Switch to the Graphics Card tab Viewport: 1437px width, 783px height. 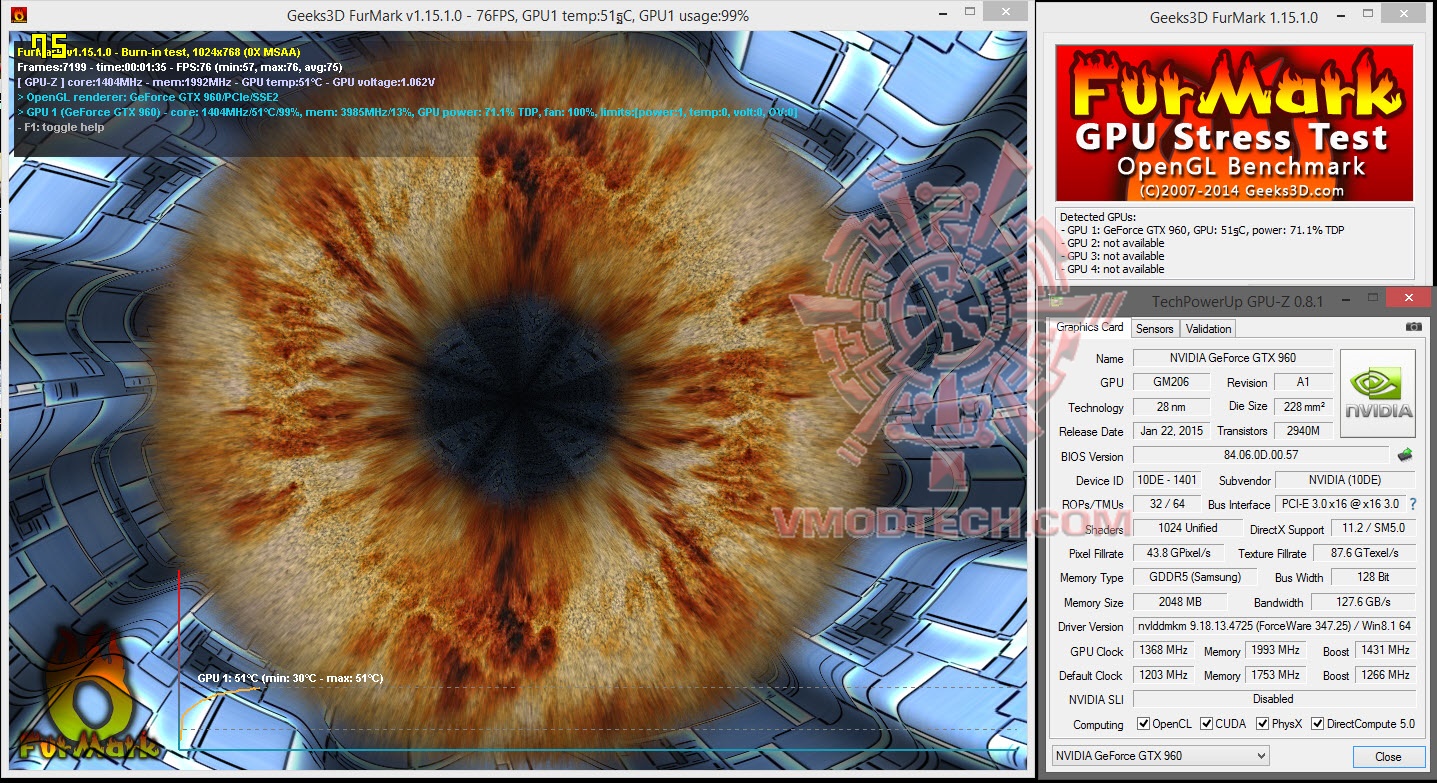tap(1090, 327)
